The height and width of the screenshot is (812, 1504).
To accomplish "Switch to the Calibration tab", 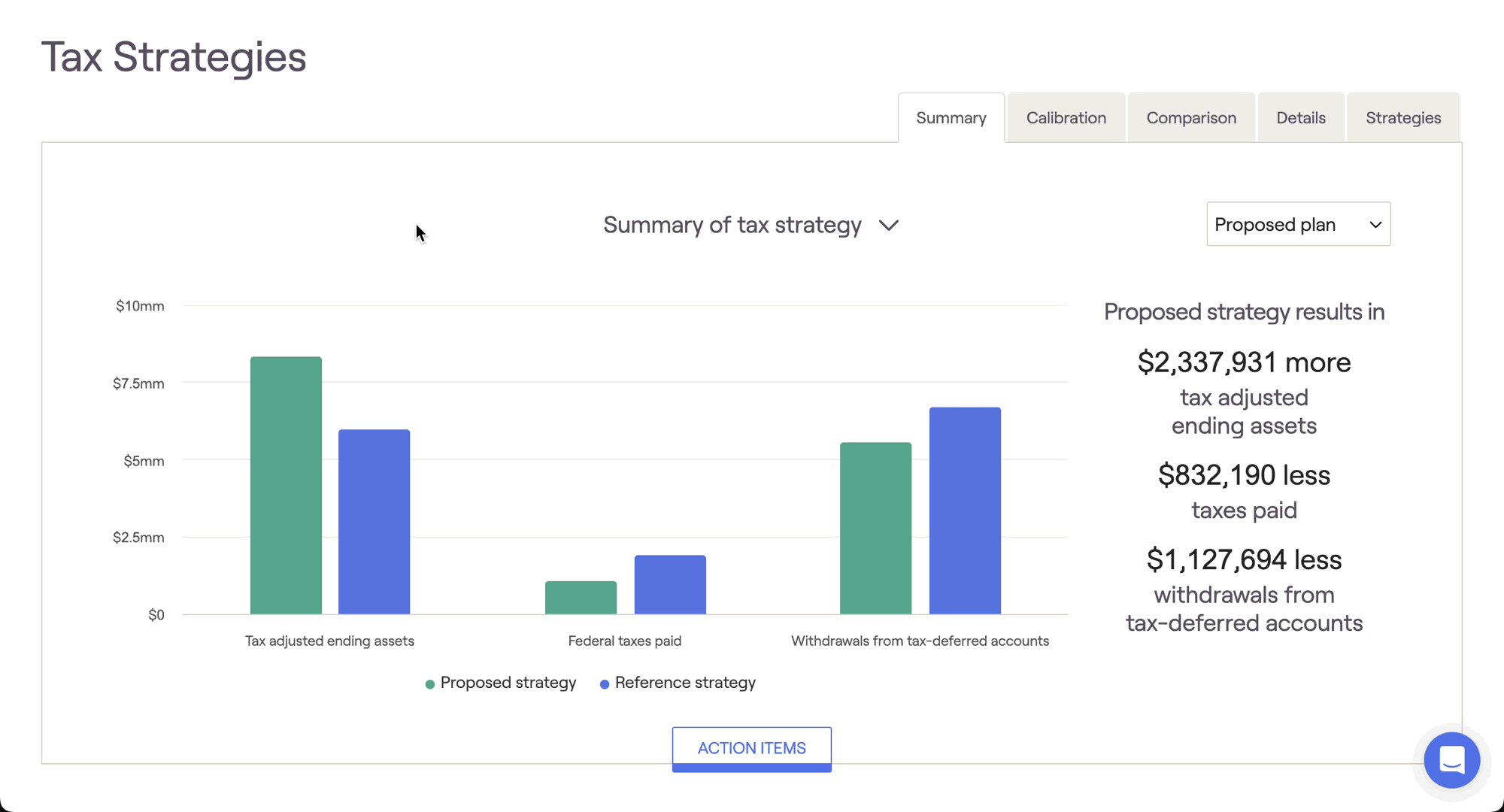I will coord(1066,118).
